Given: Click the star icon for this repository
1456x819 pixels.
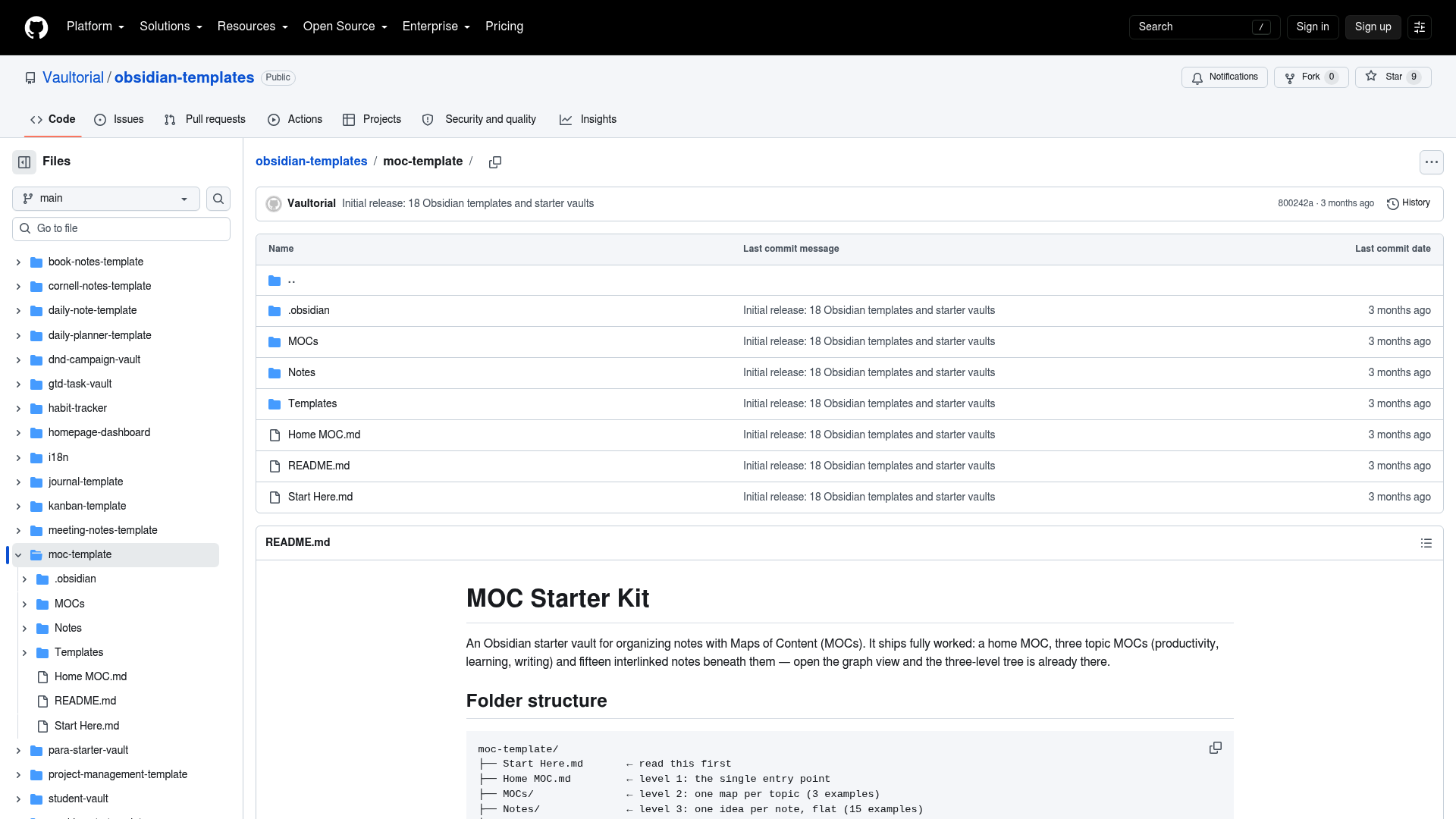Looking at the screenshot, I should coord(1371,76).
